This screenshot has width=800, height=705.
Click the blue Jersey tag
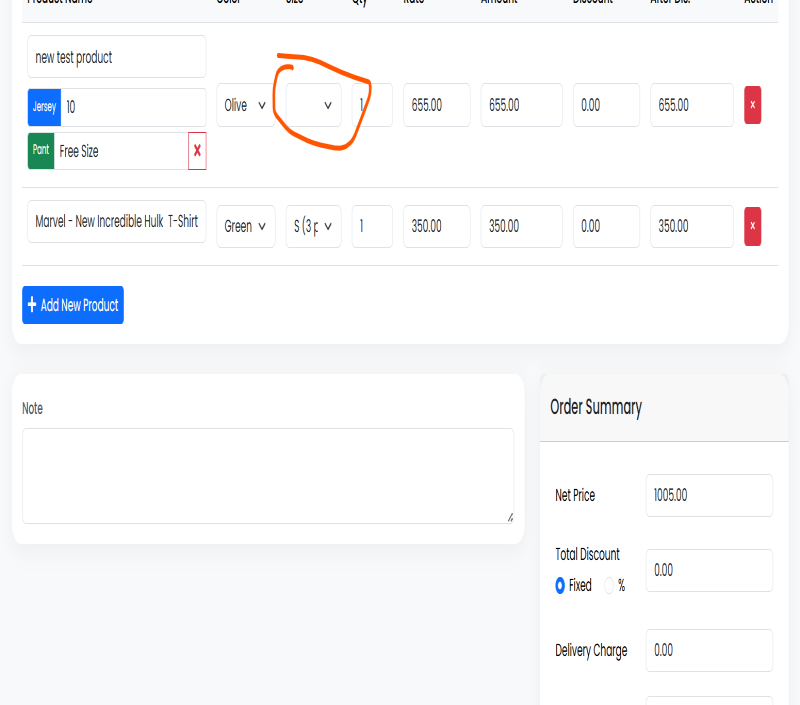(x=44, y=107)
